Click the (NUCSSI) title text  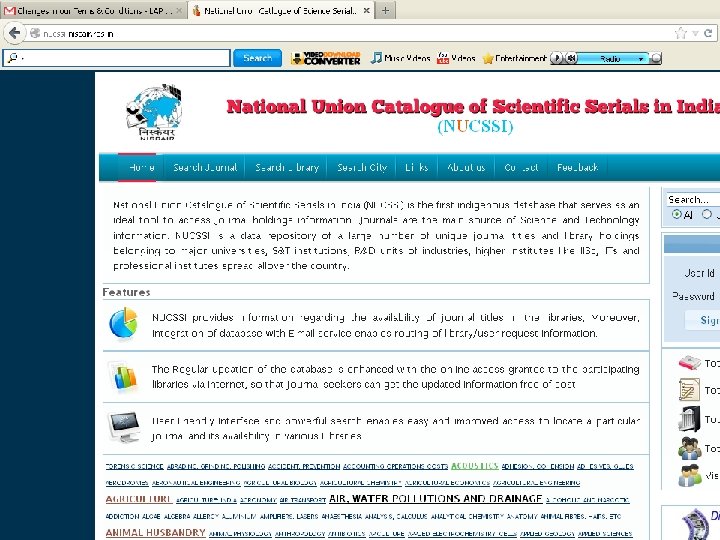pos(475,126)
